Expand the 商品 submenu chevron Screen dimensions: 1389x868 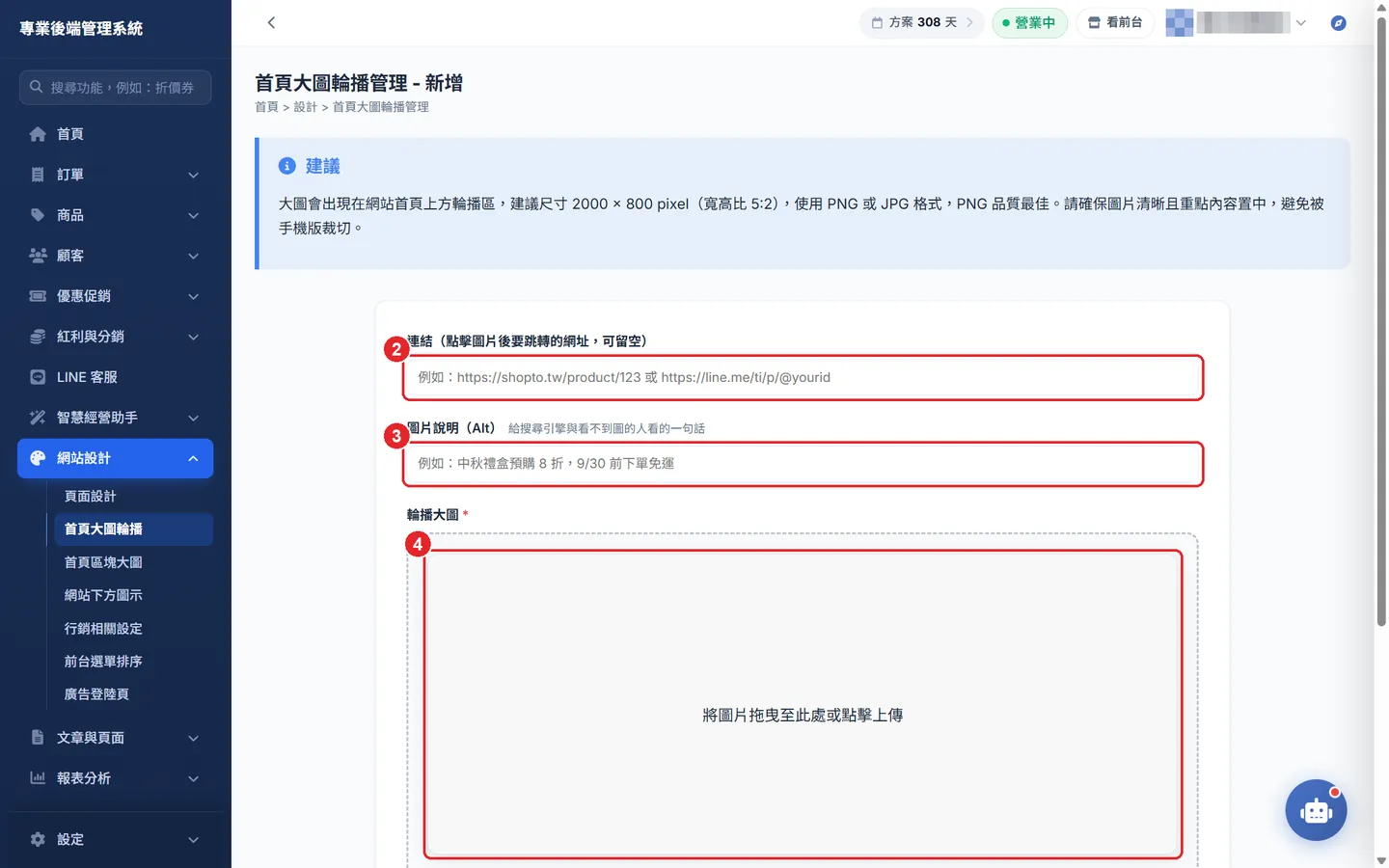coord(193,216)
